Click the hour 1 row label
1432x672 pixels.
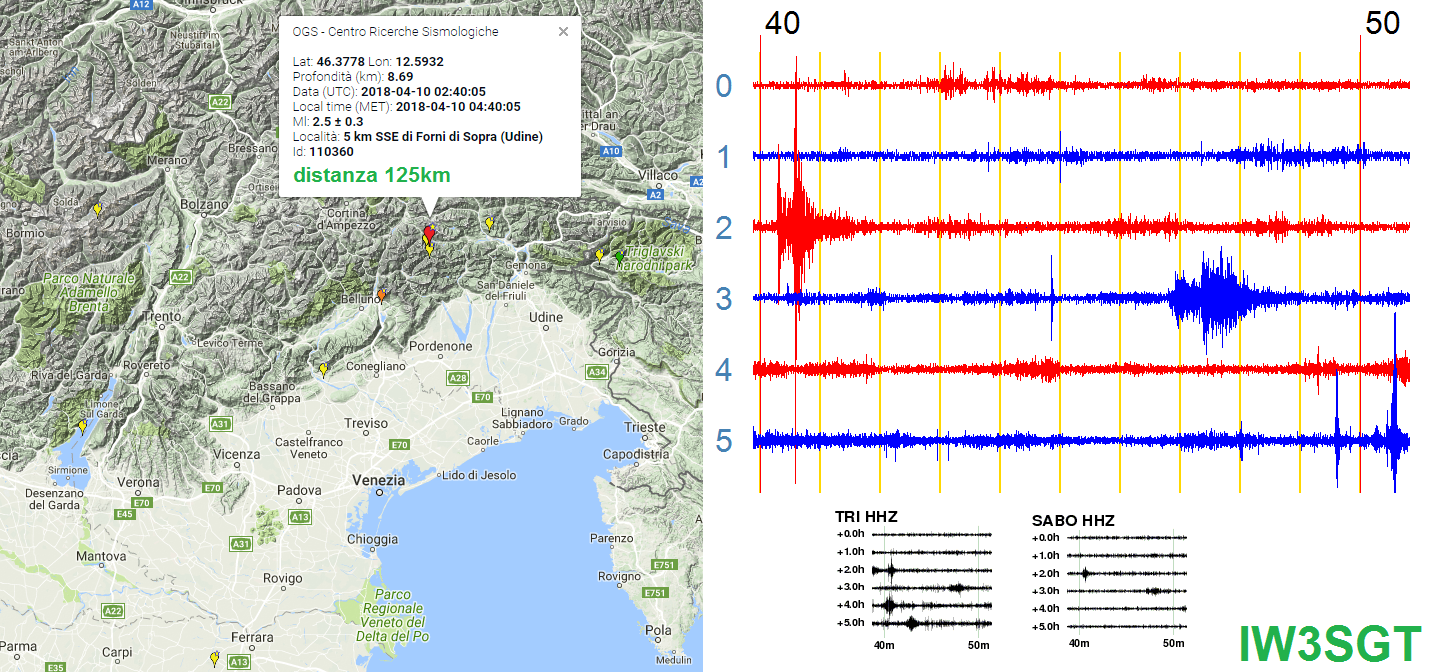pyautogui.click(x=724, y=157)
